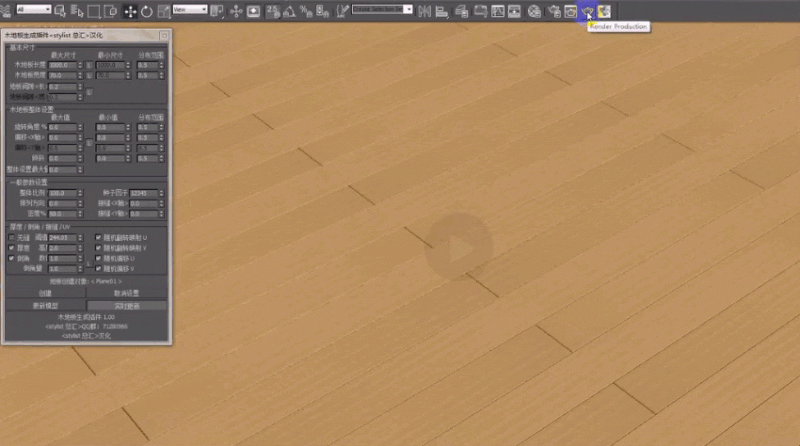Click the 取消设置 button
Viewport: 800px width, 446px height.
(127, 293)
